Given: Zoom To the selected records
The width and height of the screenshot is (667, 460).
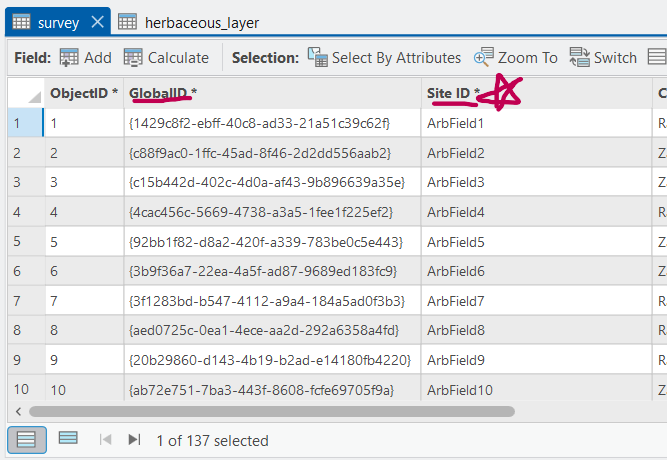Looking at the screenshot, I should pos(516,58).
